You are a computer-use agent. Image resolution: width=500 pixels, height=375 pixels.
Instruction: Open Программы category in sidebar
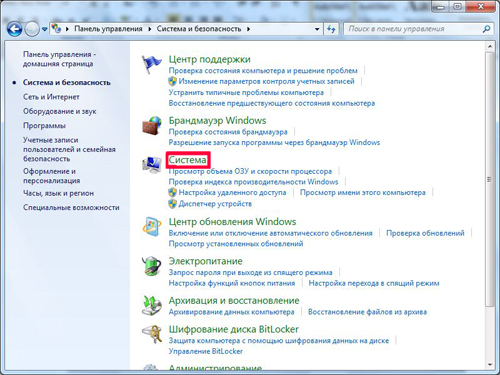click(44, 126)
